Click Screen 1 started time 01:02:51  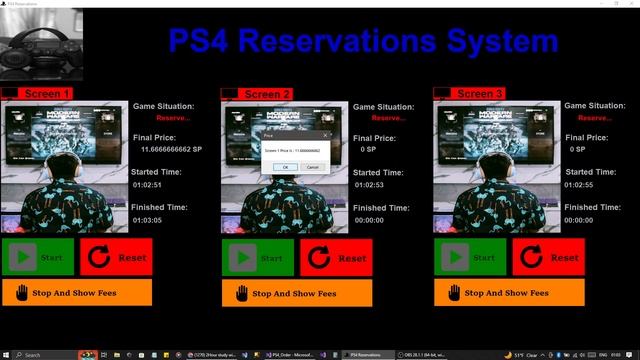[x=147, y=185]
